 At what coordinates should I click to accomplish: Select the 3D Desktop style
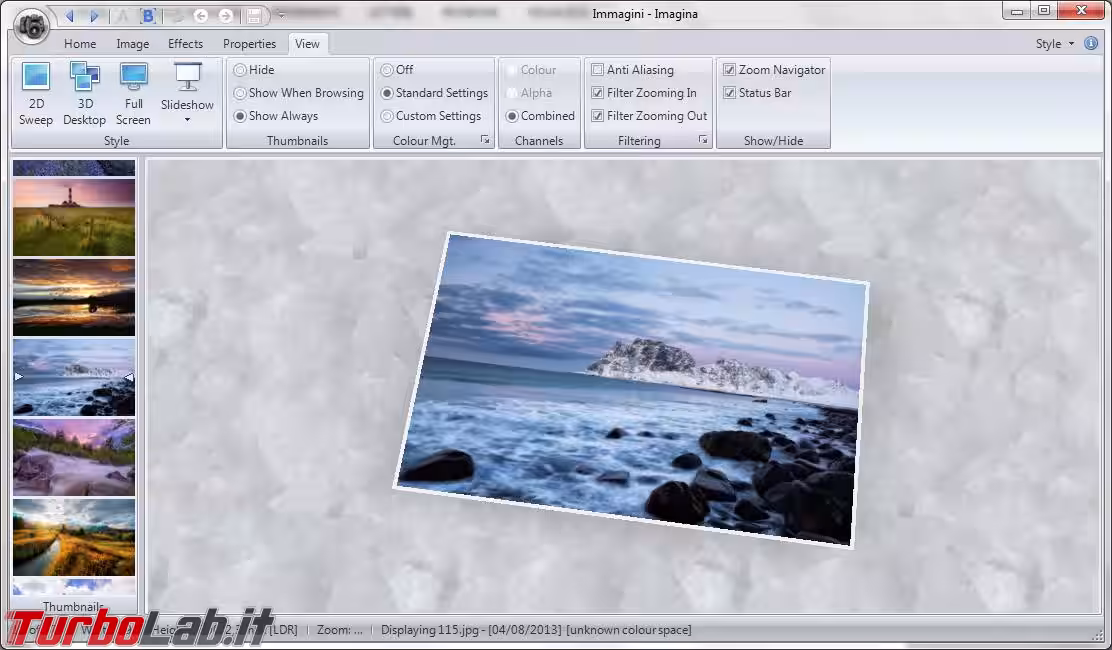tap(84, 93)
